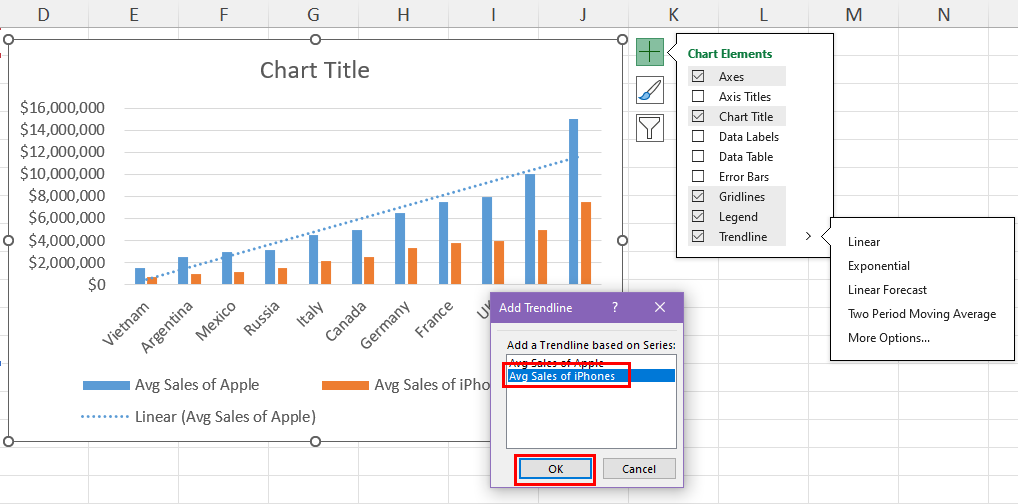Select Avg Sales of Apple series in list

click(591, 362)
